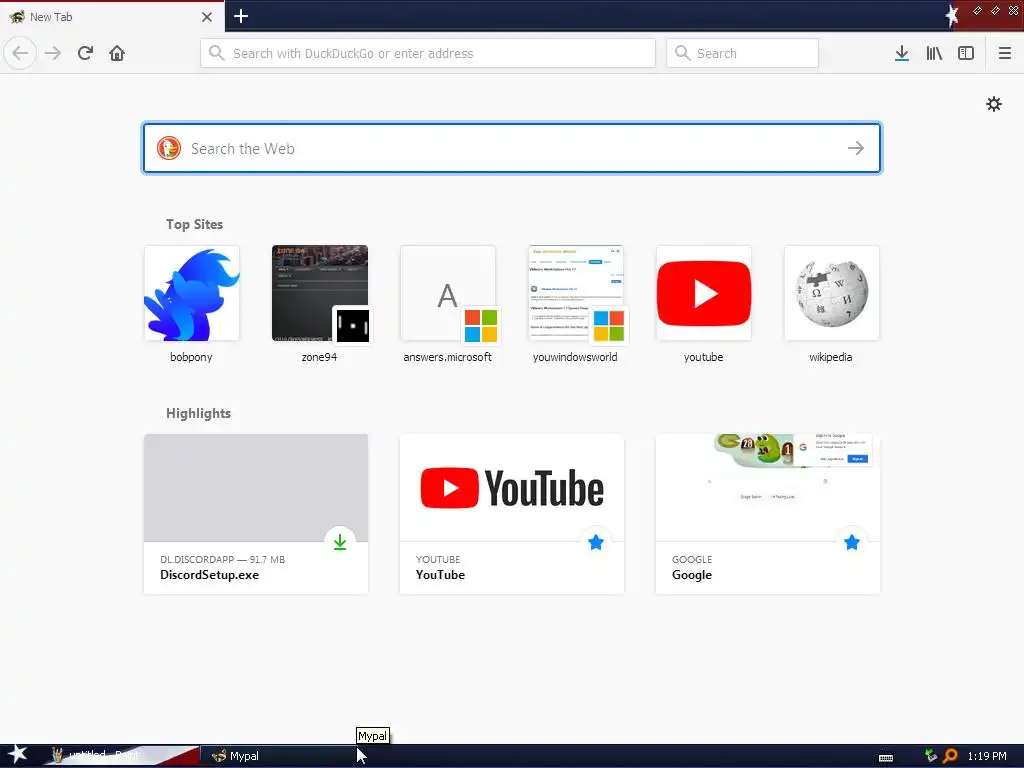Toggle the sidebar view
The image size is (1024, 768).
pyautogui.click(x=966, y=53)
